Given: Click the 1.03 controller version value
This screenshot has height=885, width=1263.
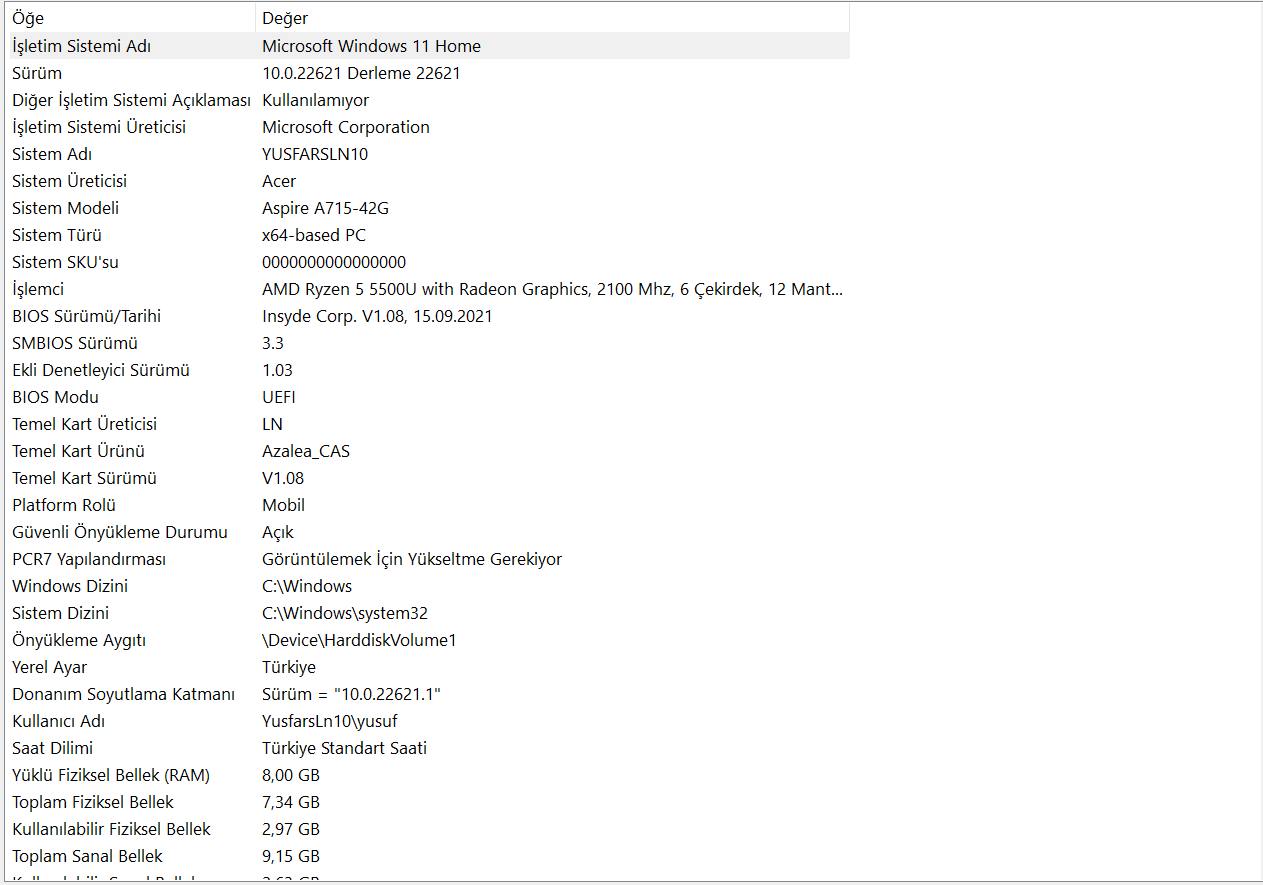Looking at the screenshot, I should 277,370.
